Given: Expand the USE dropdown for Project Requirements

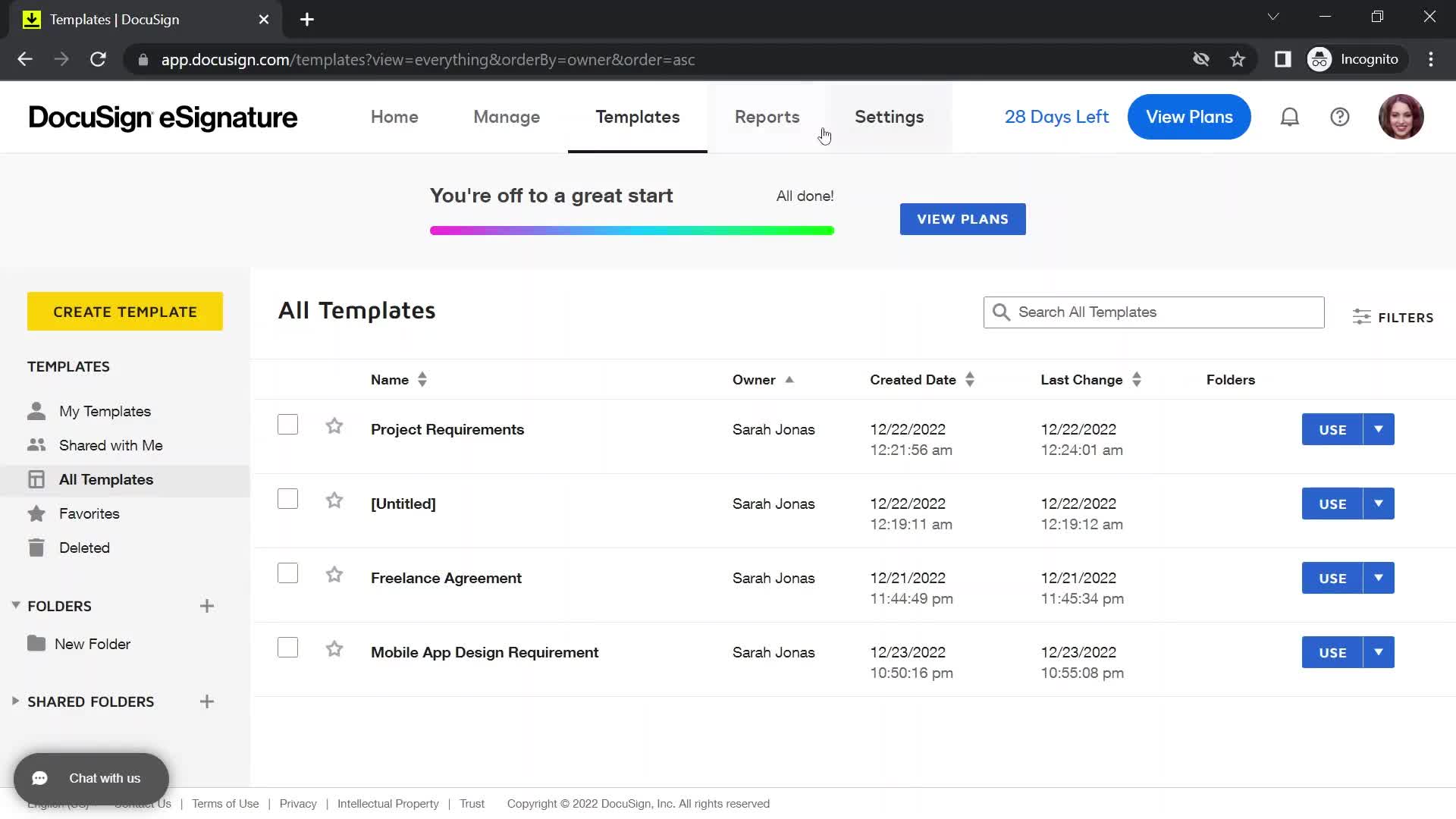Looking at the screenshot, I should pyautogui.click(x=1379, y=429).
